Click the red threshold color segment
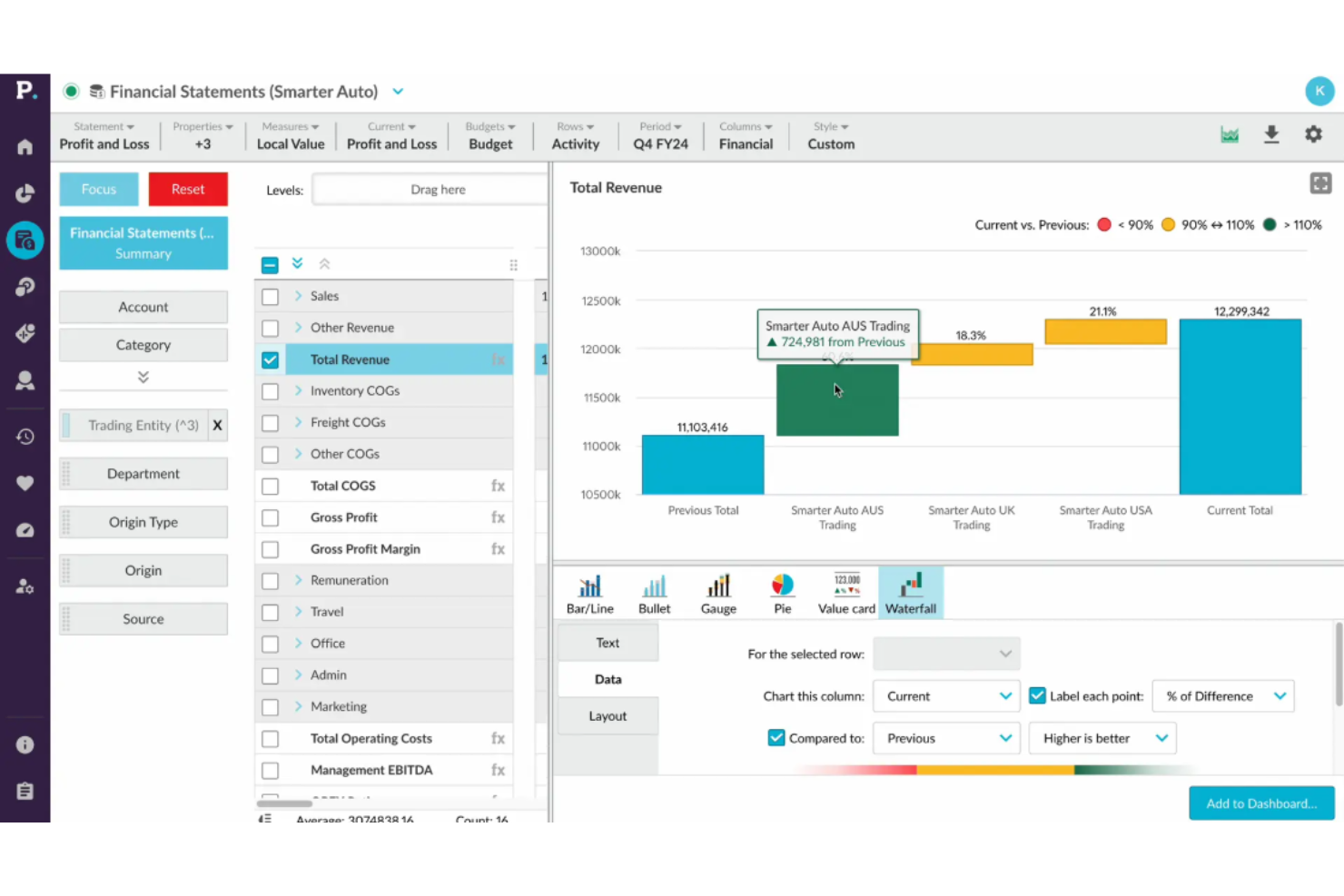1344x896 pixels. 858,770
